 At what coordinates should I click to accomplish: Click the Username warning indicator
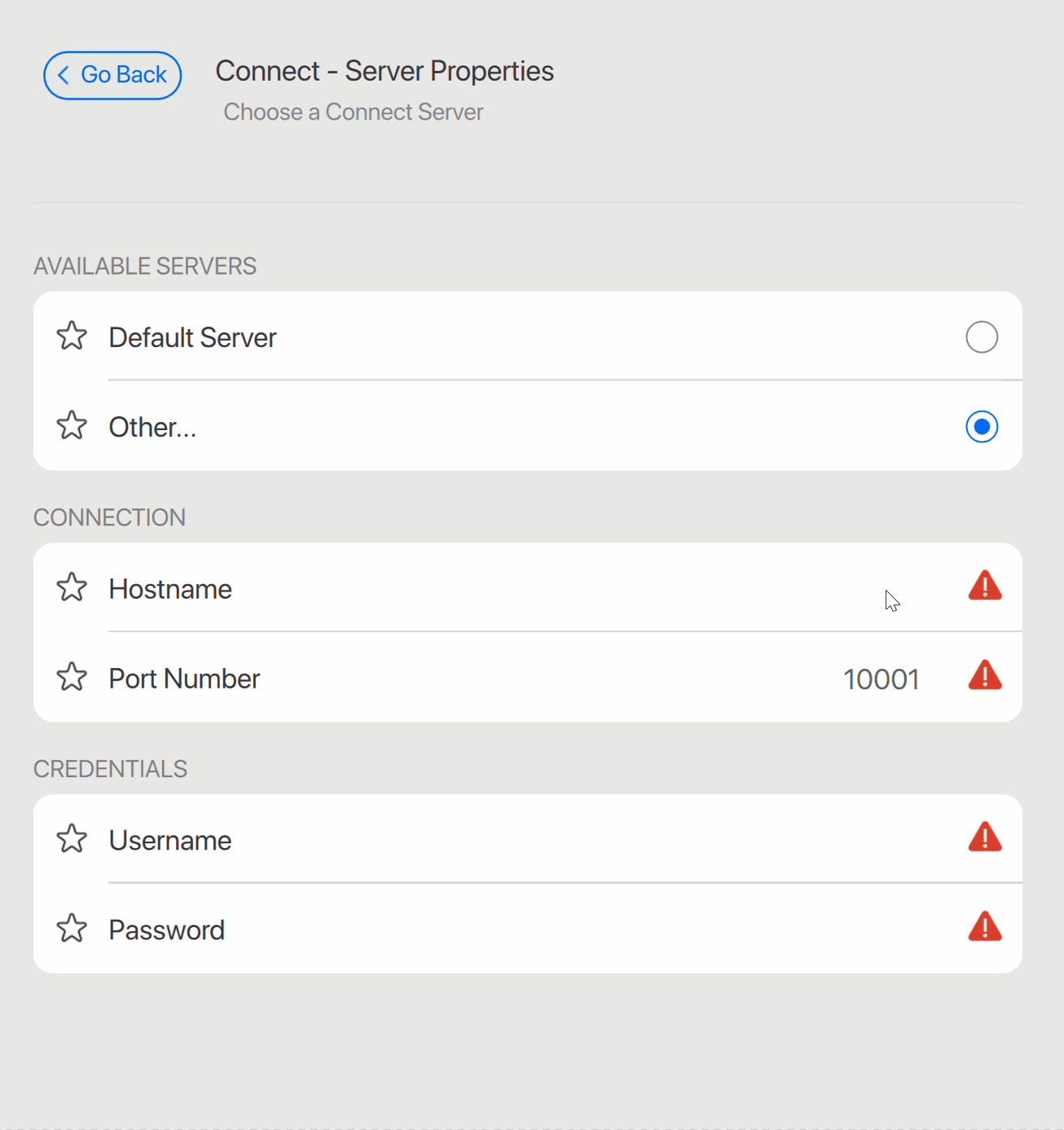(x=984, y=838)
